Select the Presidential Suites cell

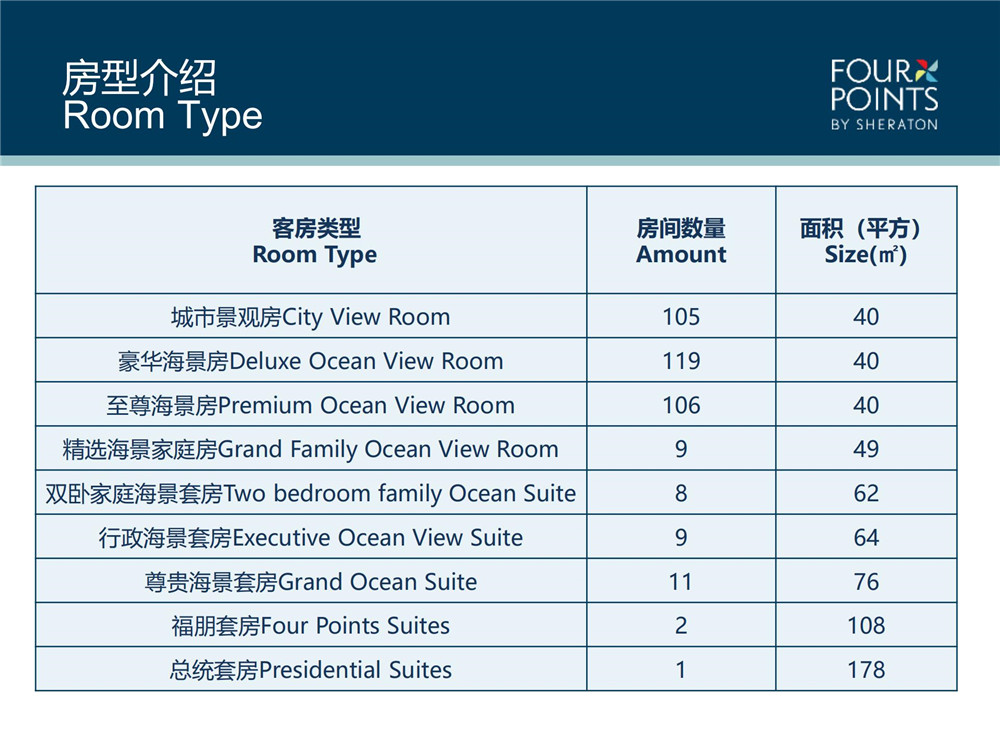pyautogui.click(x=311, y=670)
